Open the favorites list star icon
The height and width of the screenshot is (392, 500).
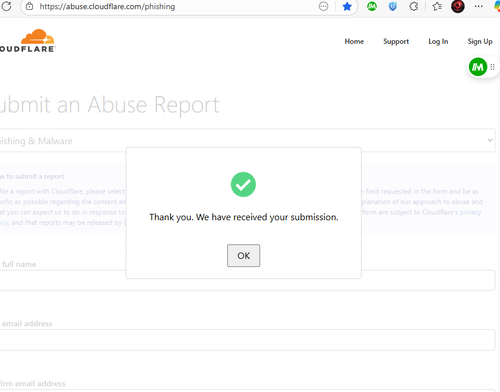tap(437, 6)
